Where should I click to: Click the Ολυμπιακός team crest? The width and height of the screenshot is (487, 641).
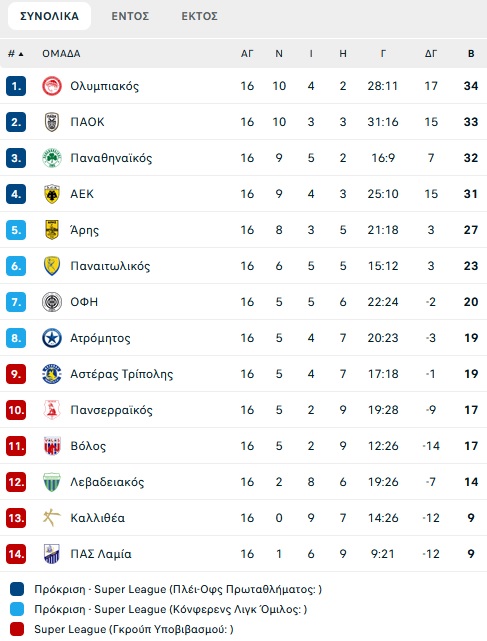point(52,86)
